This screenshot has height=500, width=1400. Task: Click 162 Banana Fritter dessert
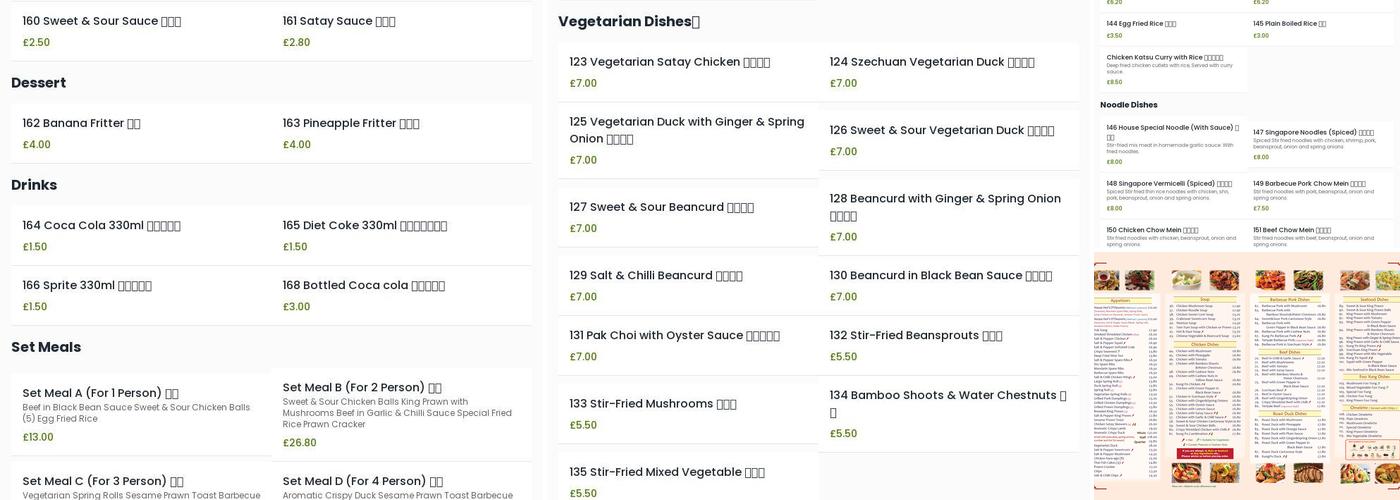pos(81,123)
